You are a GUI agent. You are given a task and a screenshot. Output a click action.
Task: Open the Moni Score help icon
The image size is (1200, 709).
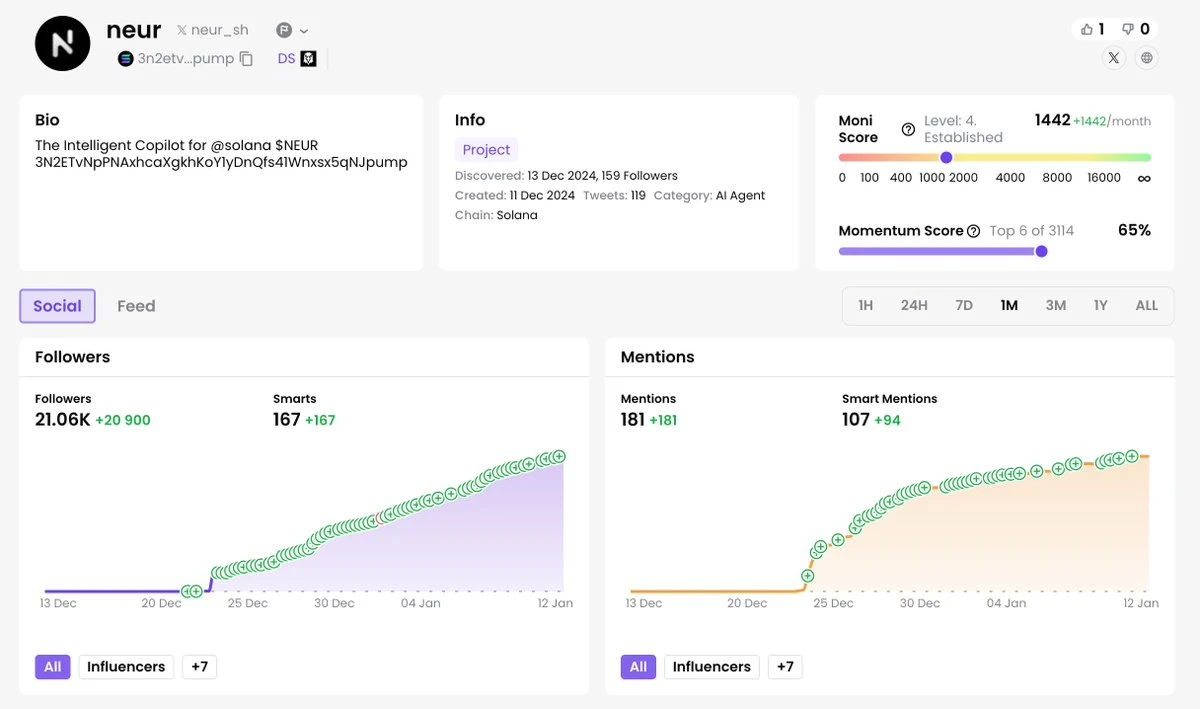[x=908, y=129]
